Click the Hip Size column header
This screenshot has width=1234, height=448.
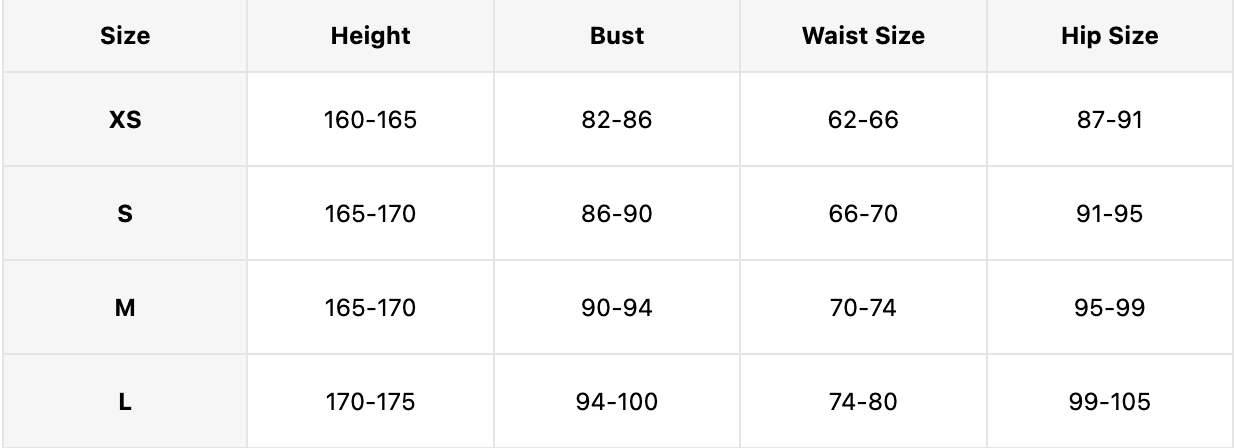(1110, 36)
